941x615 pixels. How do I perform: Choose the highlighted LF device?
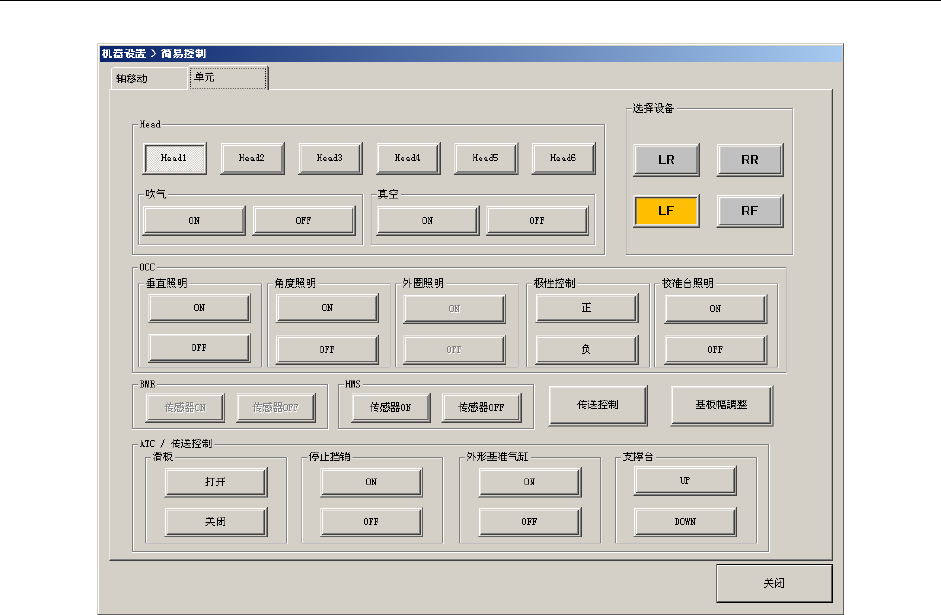tap(666, 211)
